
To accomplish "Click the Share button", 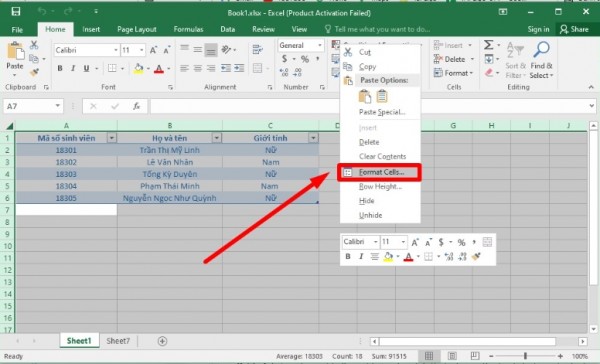I will [x=574, y=29].
